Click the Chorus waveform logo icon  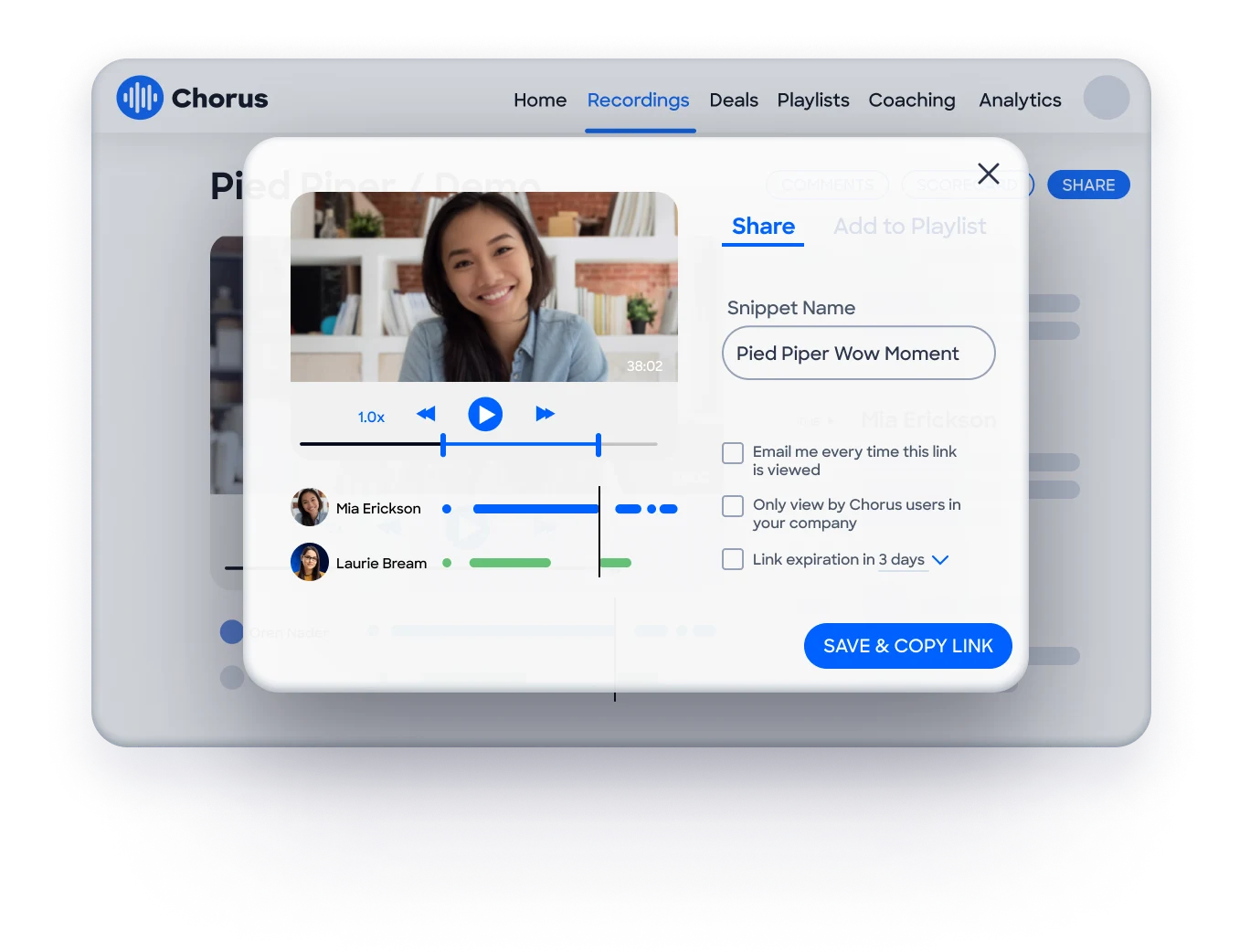click(140, 98)
